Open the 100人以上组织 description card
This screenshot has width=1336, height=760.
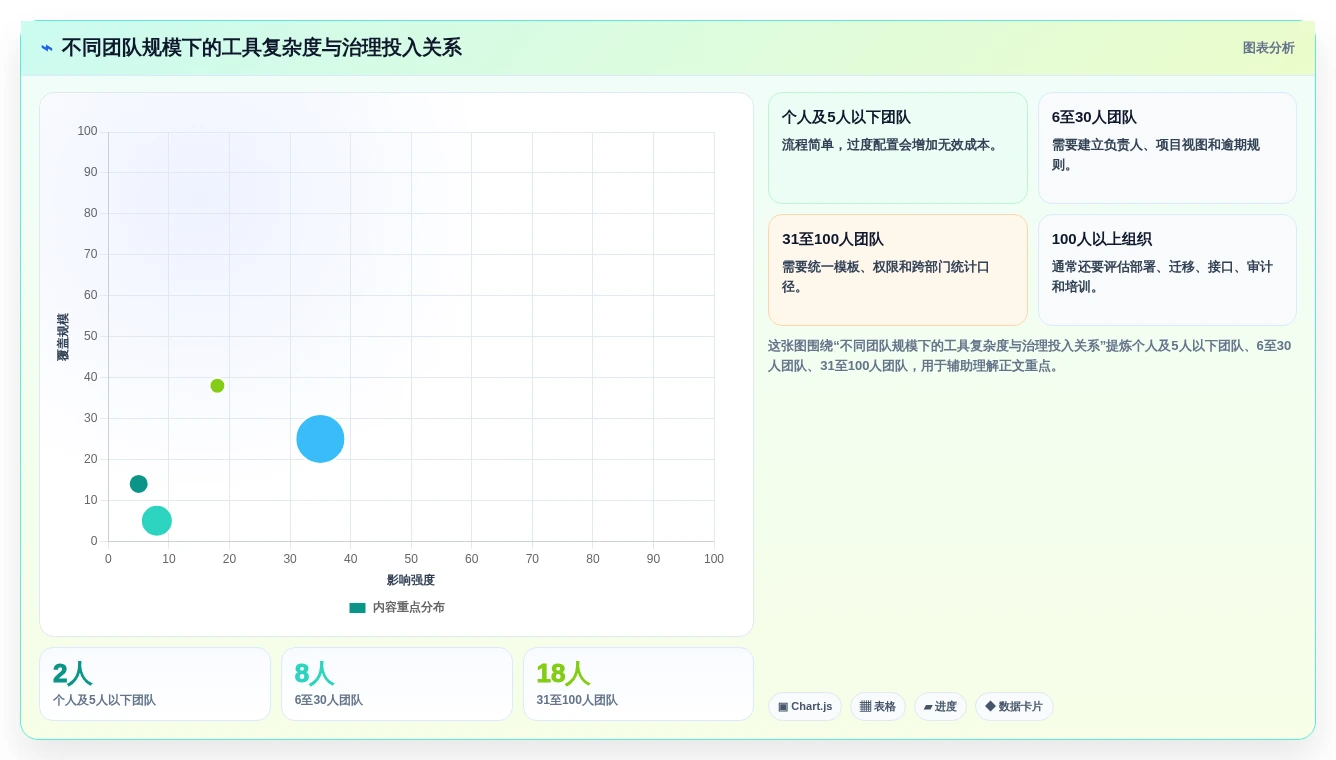coord(1167,270)
